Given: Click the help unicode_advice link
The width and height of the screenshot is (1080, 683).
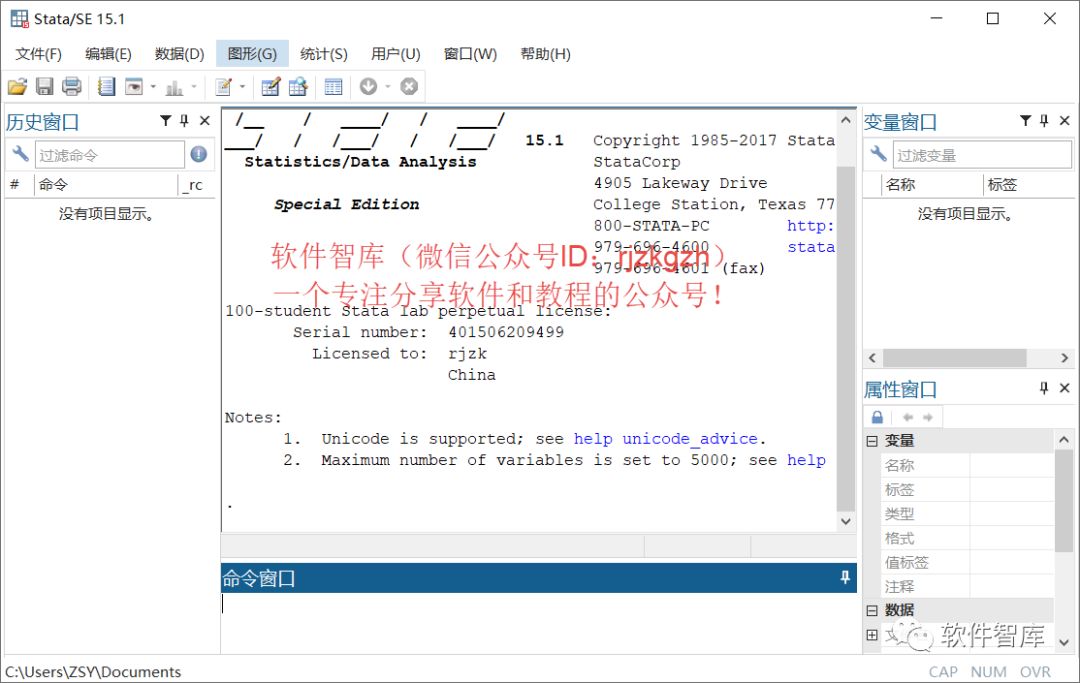Looking at the screenshot, I should coord(665,439).
